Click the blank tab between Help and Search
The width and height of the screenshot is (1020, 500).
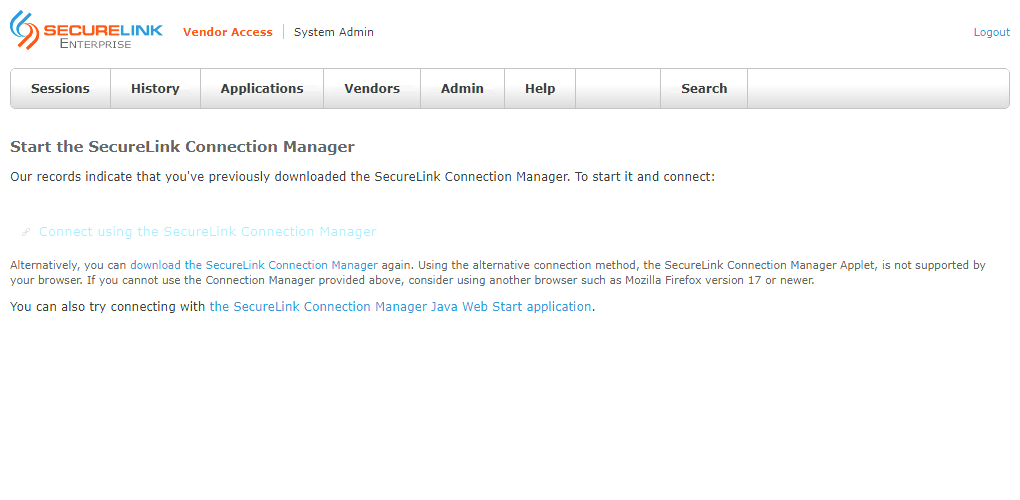[x=618, y=89]
